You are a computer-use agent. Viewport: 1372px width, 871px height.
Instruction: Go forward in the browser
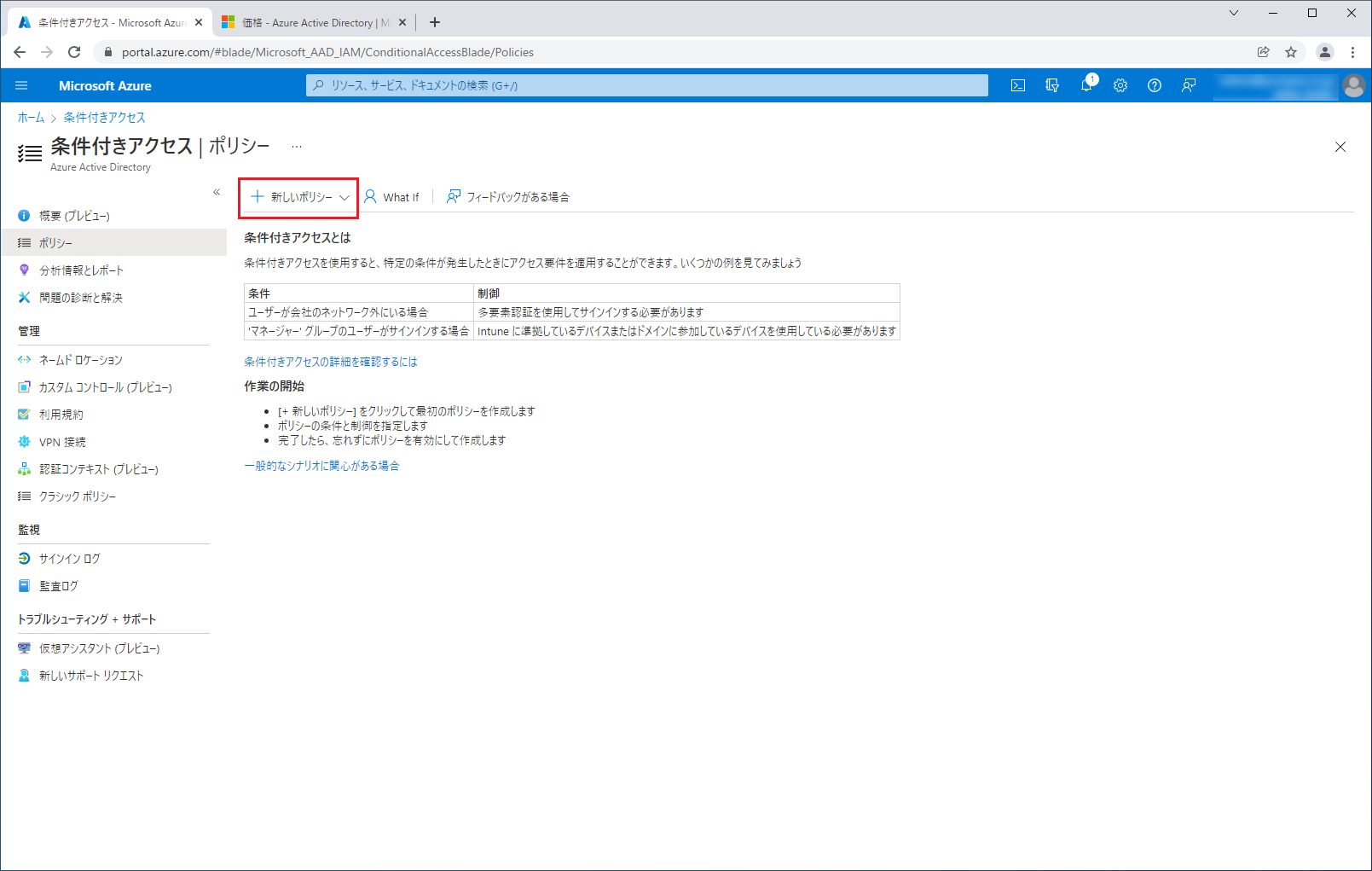tap(47, 52)
